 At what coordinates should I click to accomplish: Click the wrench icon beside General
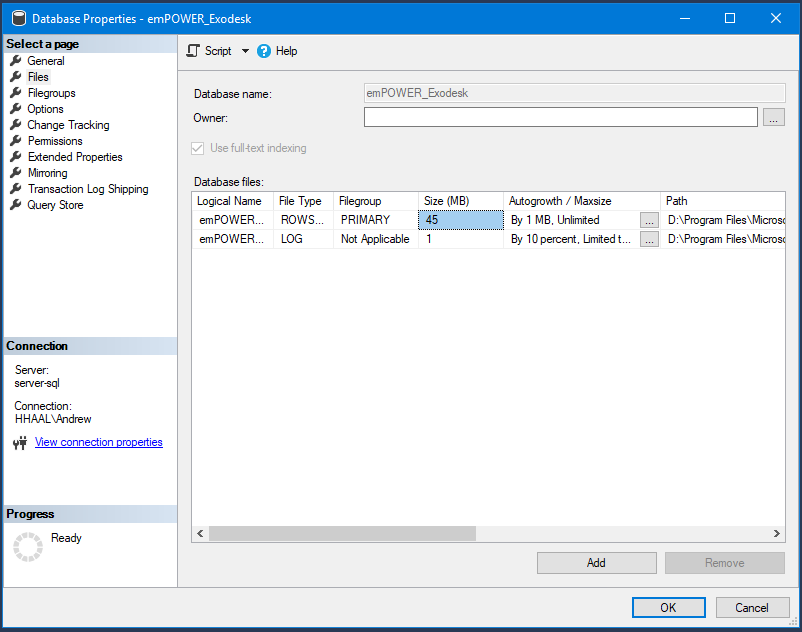tap(16, 60)
